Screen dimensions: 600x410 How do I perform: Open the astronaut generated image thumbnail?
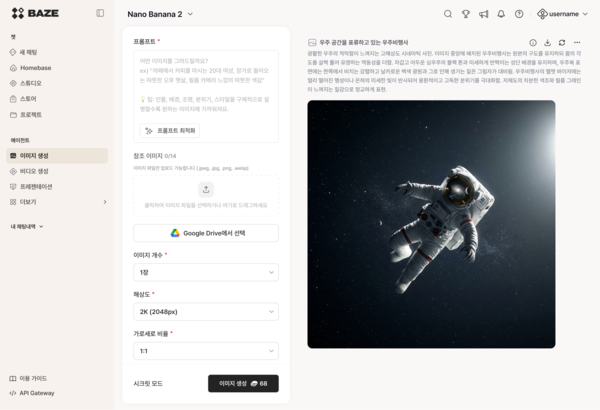(431, 224)
